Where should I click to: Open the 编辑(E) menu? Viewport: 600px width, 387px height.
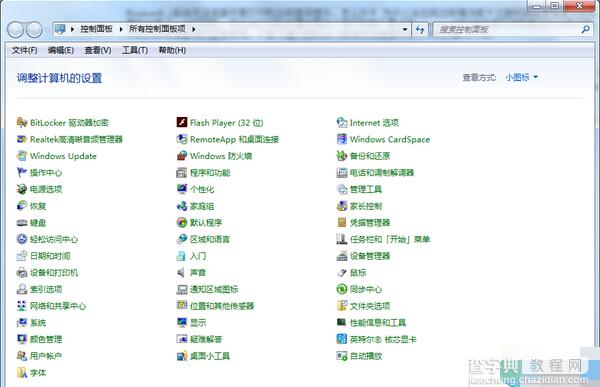click(61, 50)
